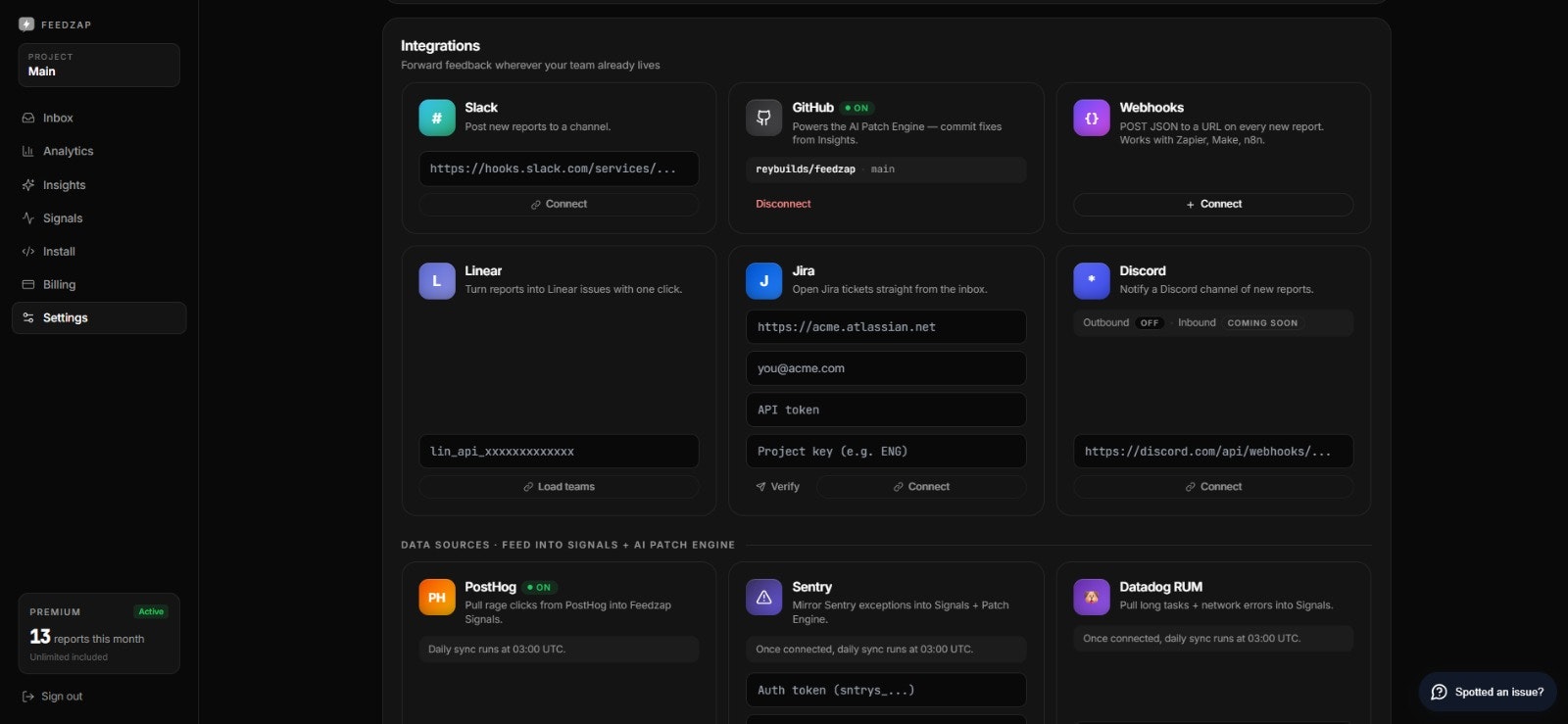Click the Sentry warning triangle icon

pyautogui.click(x=764, y=597)
